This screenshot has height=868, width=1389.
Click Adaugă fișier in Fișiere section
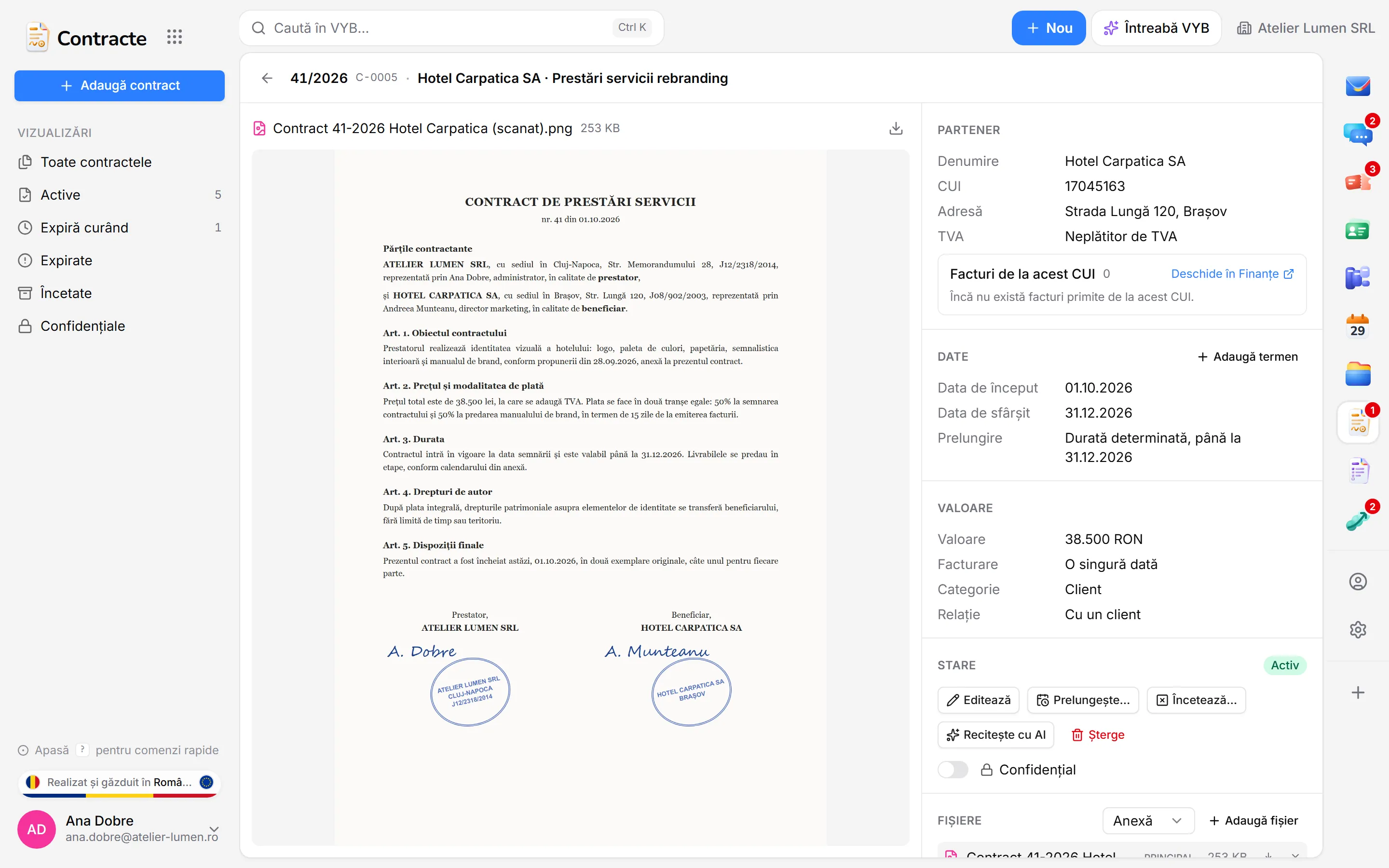[1253, 821]
